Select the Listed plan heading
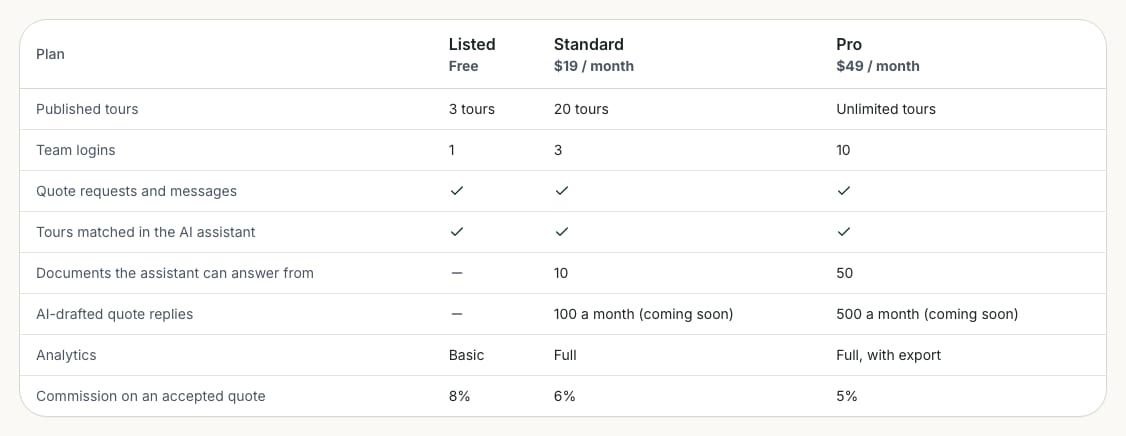The width and height of the screenshot is (1126, 436). [472, 45]
